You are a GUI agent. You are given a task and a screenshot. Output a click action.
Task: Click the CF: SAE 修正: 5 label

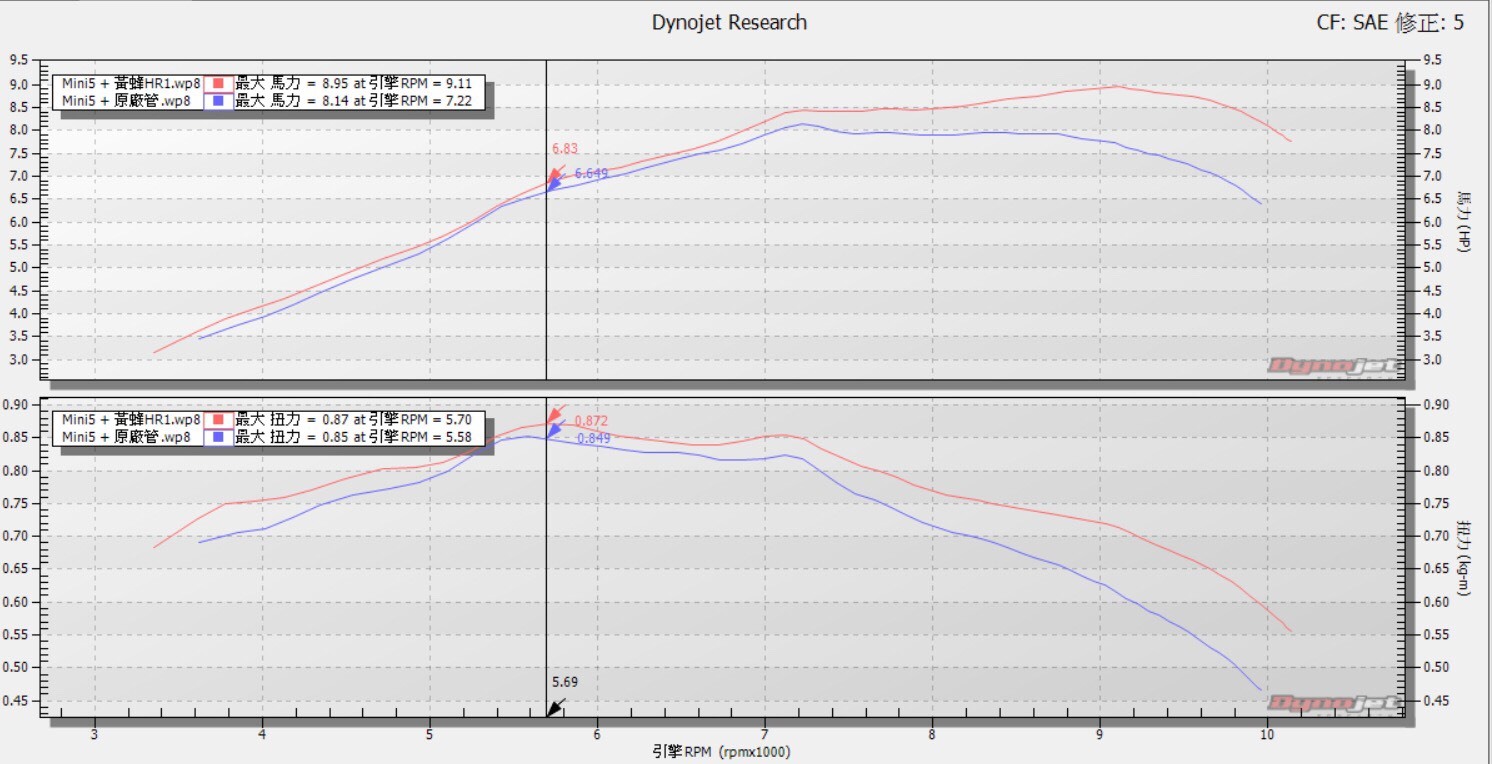(1390, 22)
